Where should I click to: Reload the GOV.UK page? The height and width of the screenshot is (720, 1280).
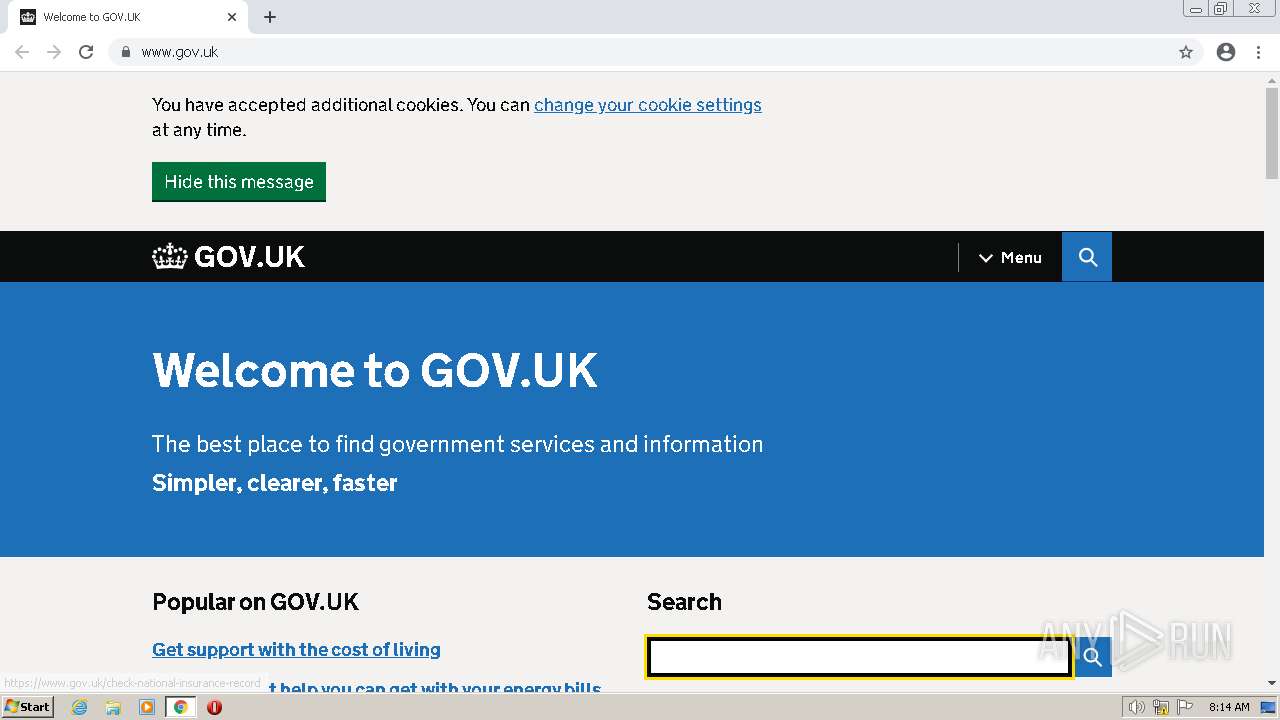click(x=86, y=52)
